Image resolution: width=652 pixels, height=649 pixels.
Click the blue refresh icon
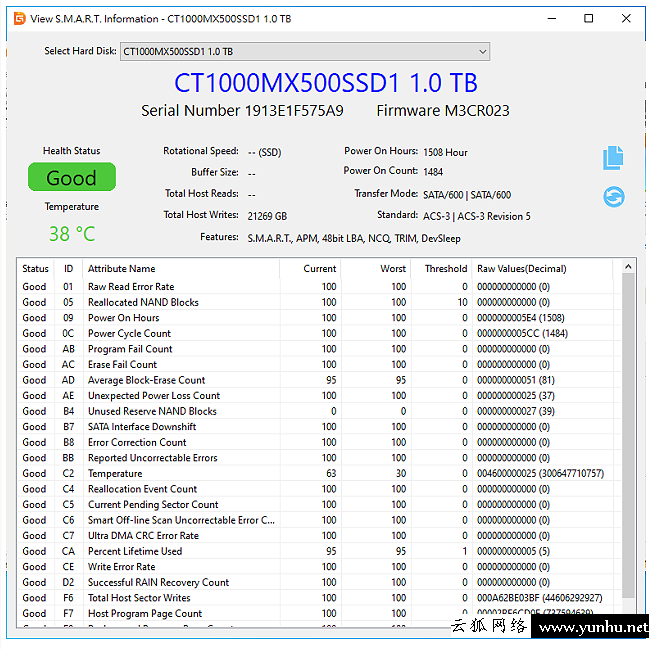614,197
